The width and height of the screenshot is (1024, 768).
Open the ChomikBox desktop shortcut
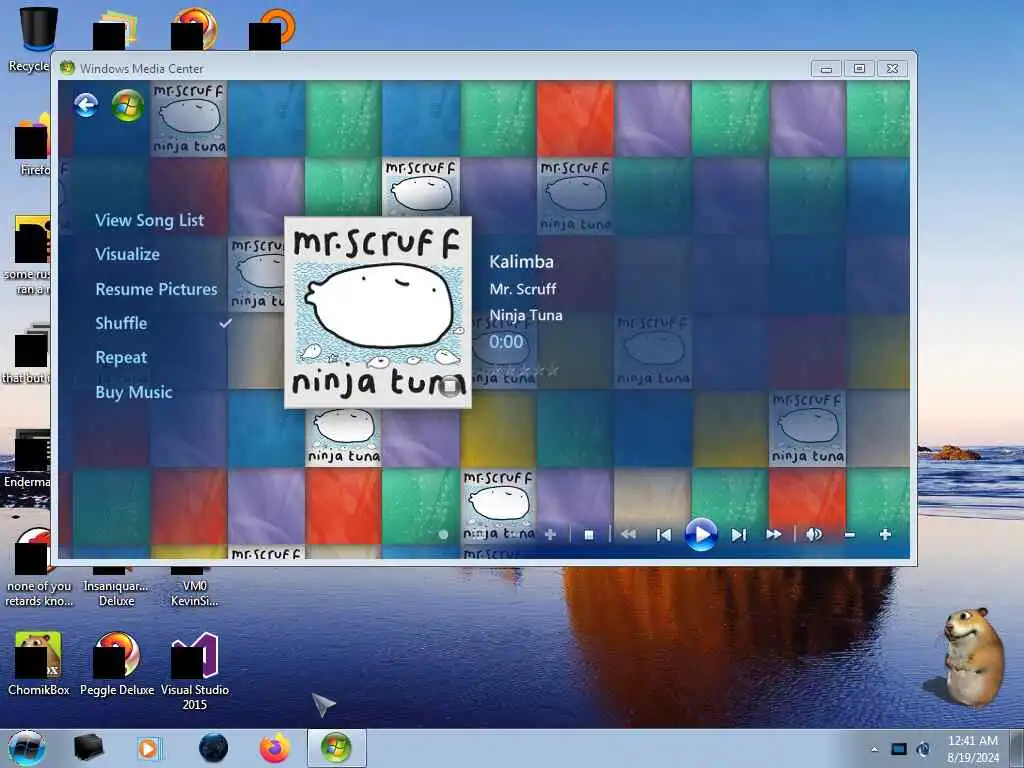[x=39, y=664]
